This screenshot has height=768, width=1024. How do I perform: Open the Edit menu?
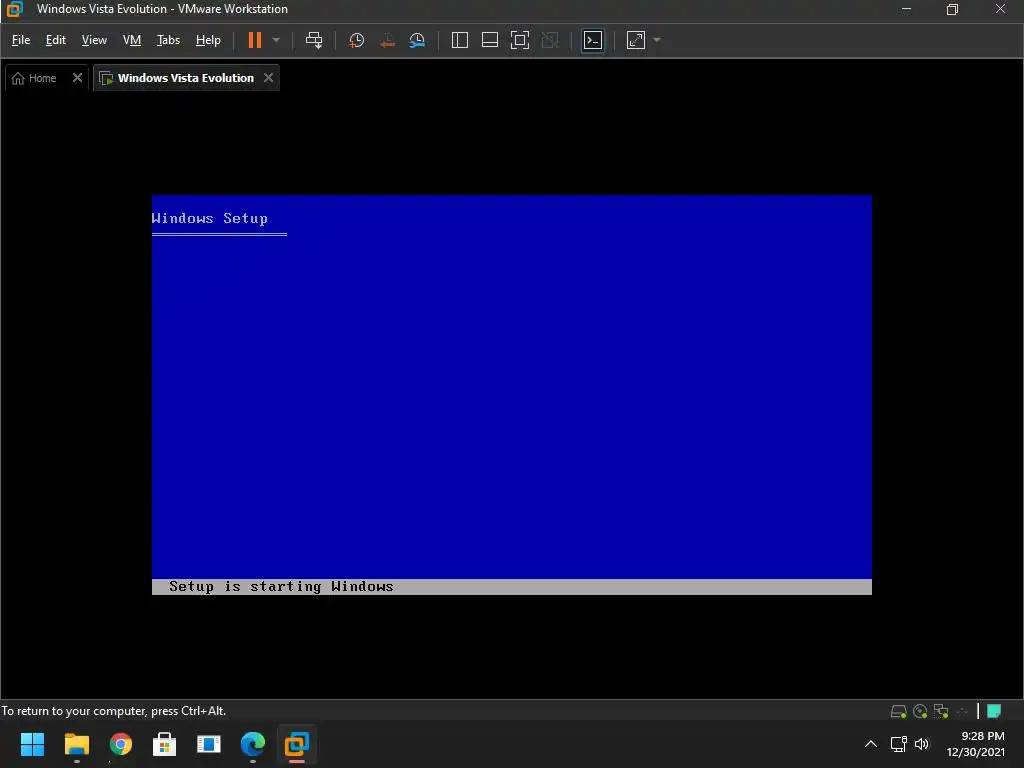(x=56, y=40)
